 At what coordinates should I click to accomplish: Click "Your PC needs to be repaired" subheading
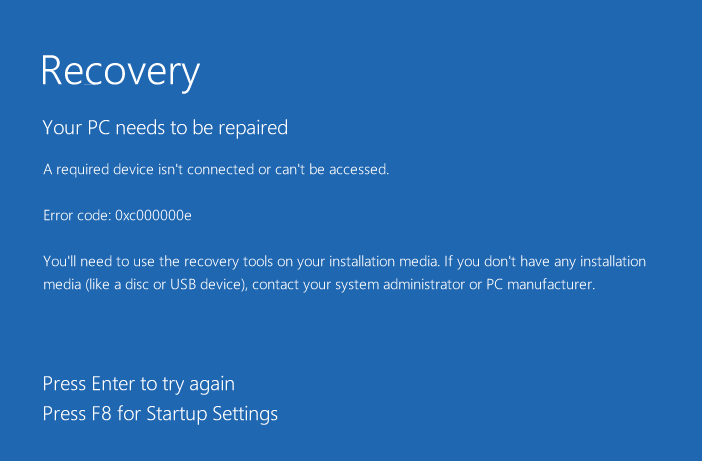tap(165, 127)
